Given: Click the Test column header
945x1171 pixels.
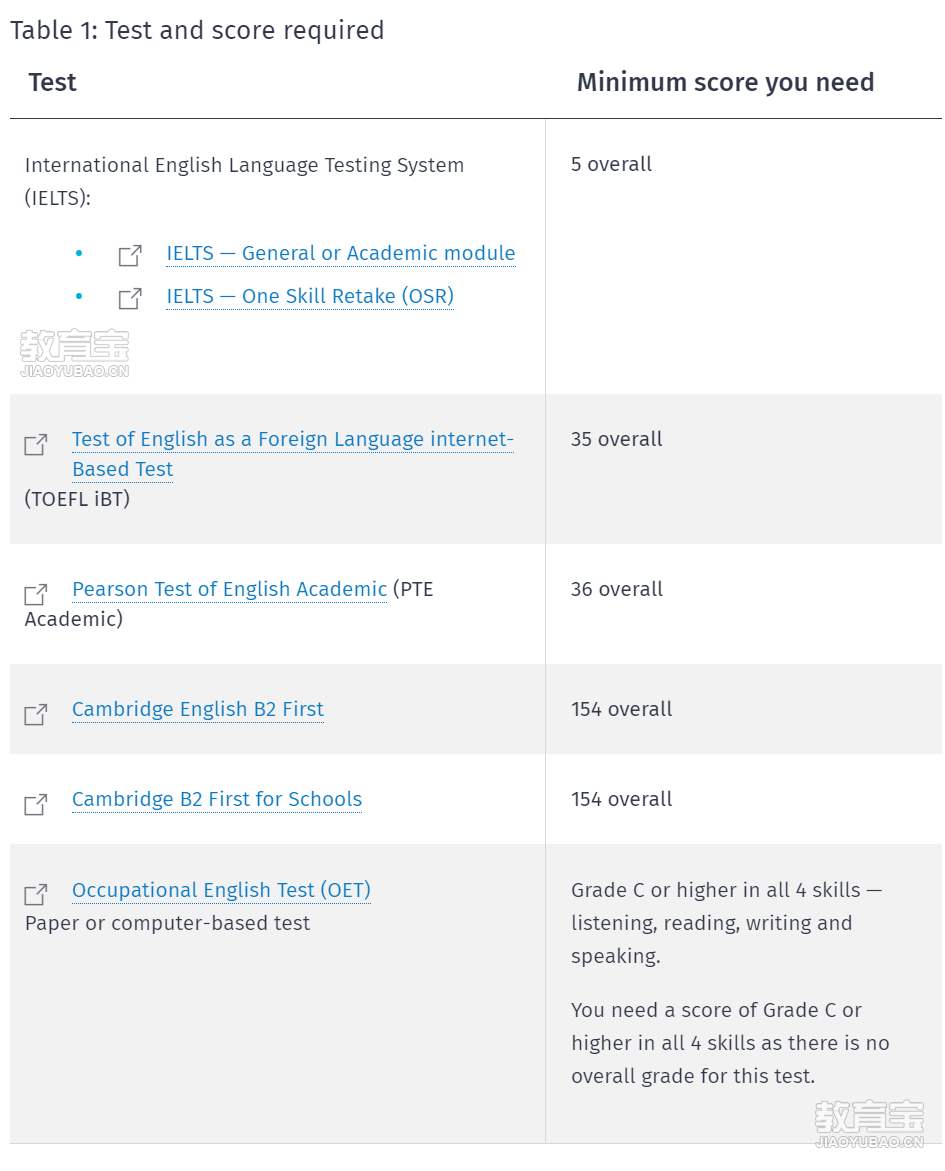Looking at the screenshot, I should coord(52,82).
